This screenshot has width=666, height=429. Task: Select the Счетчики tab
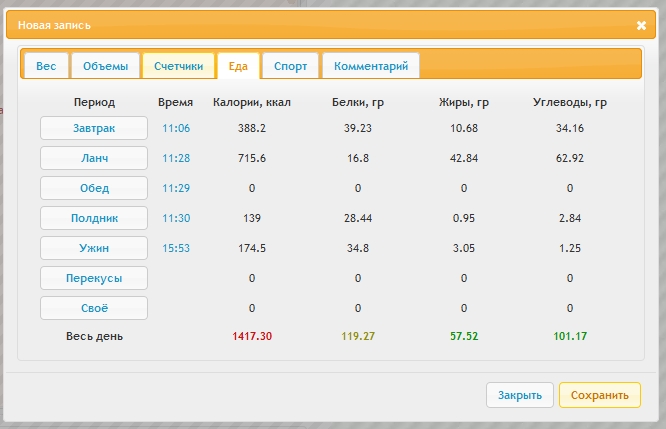coord(179,66)
